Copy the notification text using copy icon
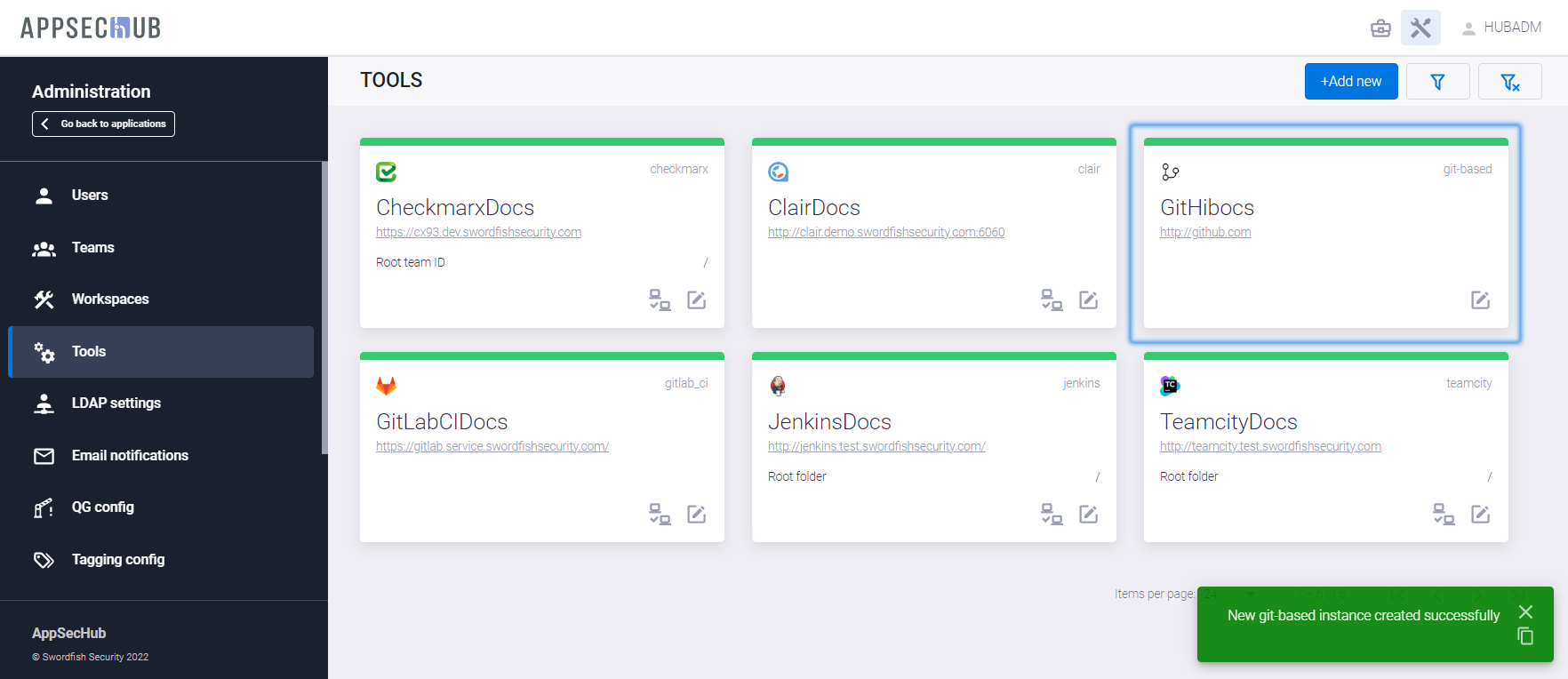 [x=1525, y=636]
